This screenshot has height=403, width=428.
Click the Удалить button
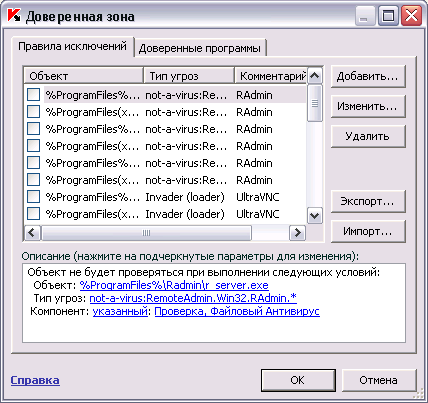coord(368,136)
